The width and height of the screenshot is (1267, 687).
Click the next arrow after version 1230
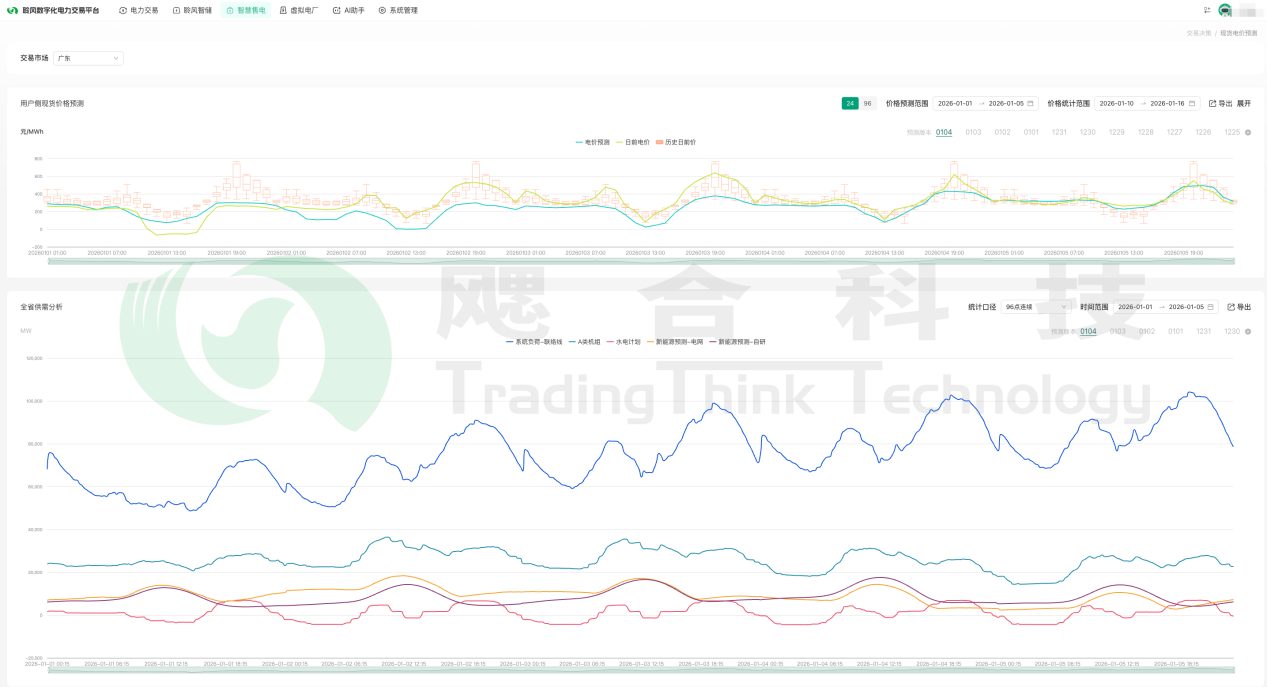pyautogui.click(x=1248, y=331)
